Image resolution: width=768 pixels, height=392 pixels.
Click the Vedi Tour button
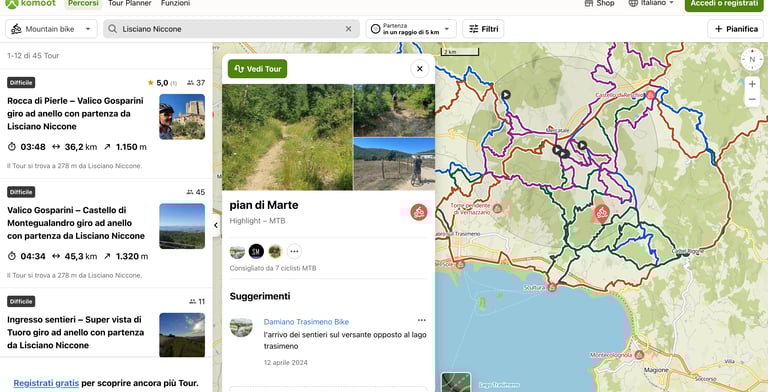[x=258, y=69]
